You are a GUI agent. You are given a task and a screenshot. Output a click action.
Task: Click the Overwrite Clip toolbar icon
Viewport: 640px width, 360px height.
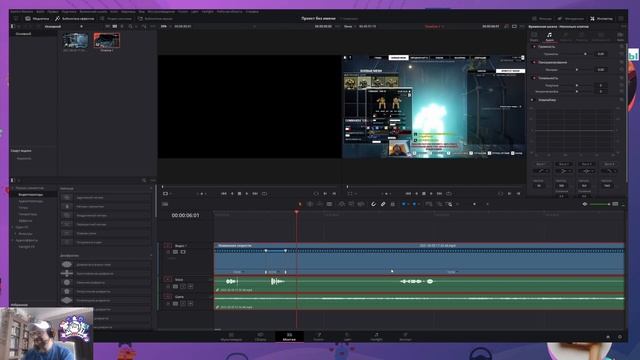point(351,204)
